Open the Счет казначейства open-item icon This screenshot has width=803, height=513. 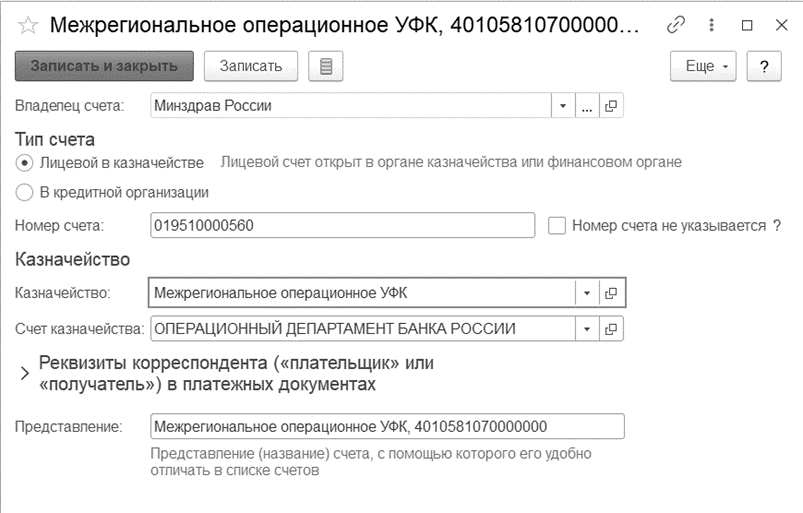pyautogui.click(x=611, y=329)
